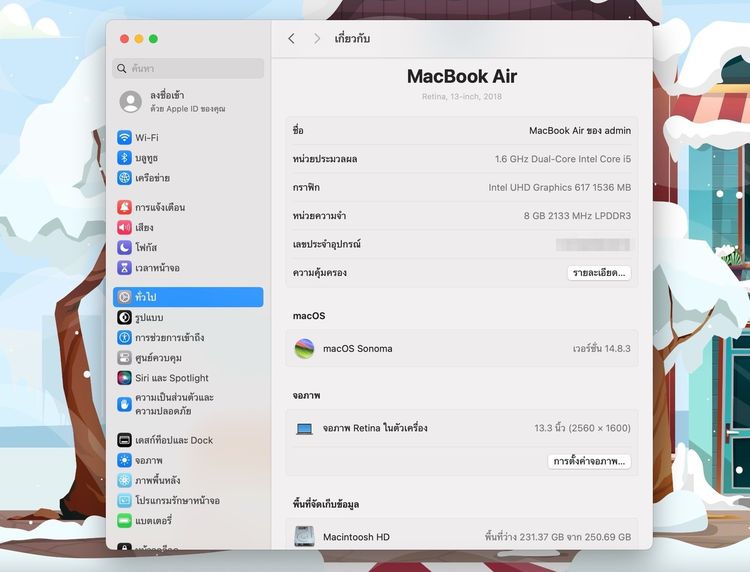Click the macOS Sonoma logo icon
This screenshot has height=572, width=750.
tap(304, 348)
